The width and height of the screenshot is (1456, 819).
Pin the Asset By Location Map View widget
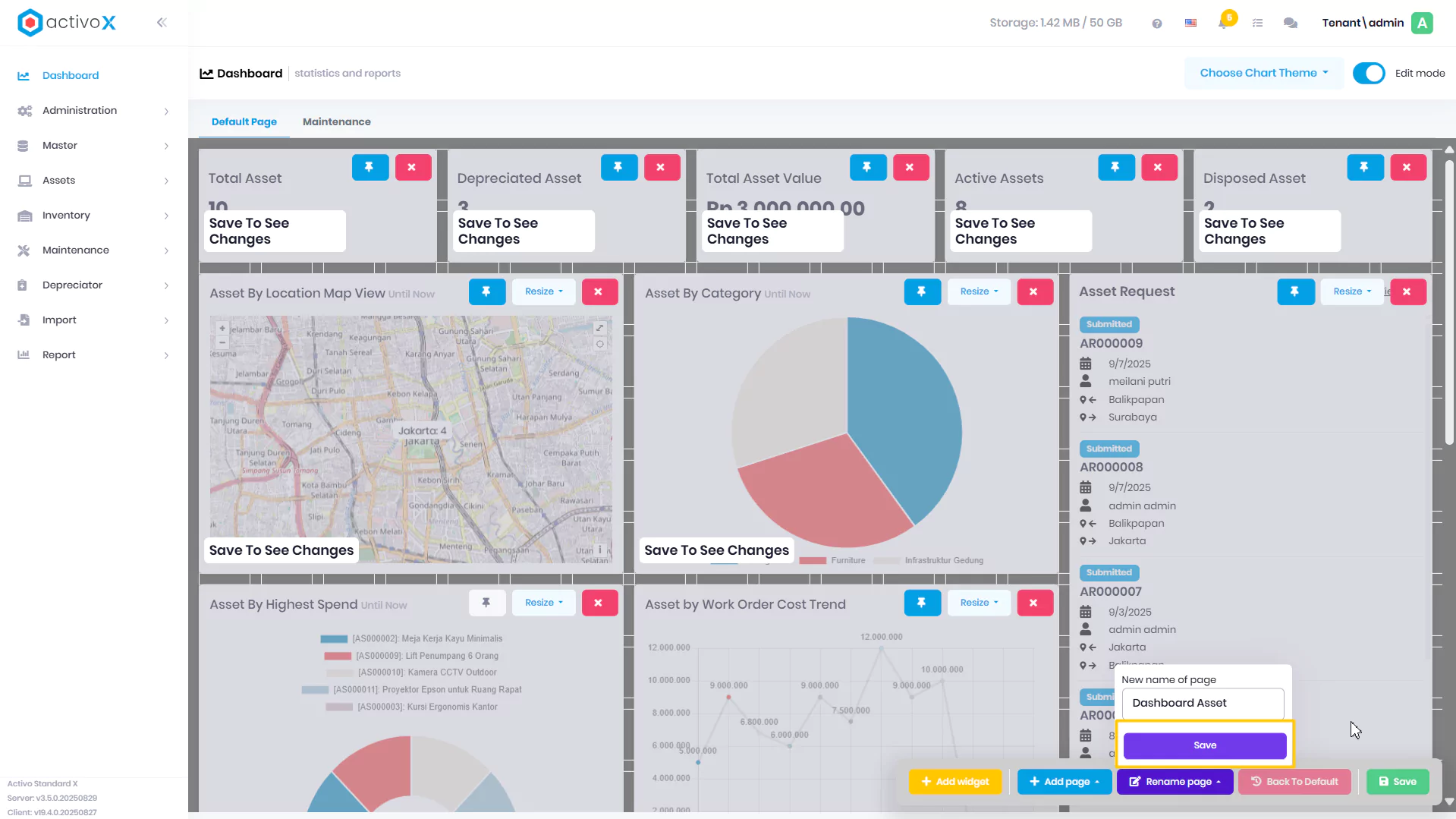[x=487, y=291]
